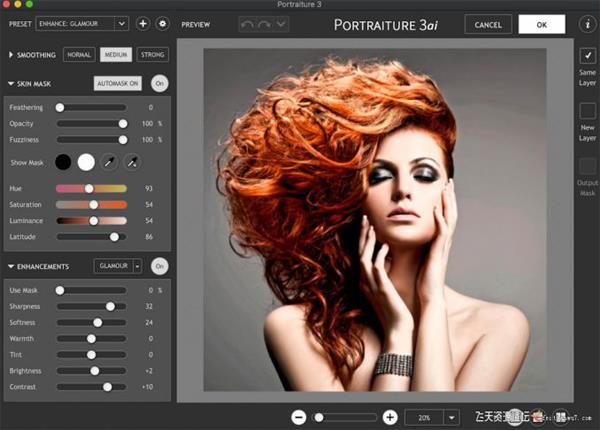600x430 pixels.
Task: Toggle the Skin Mask On switch
Action: (159, 84)
